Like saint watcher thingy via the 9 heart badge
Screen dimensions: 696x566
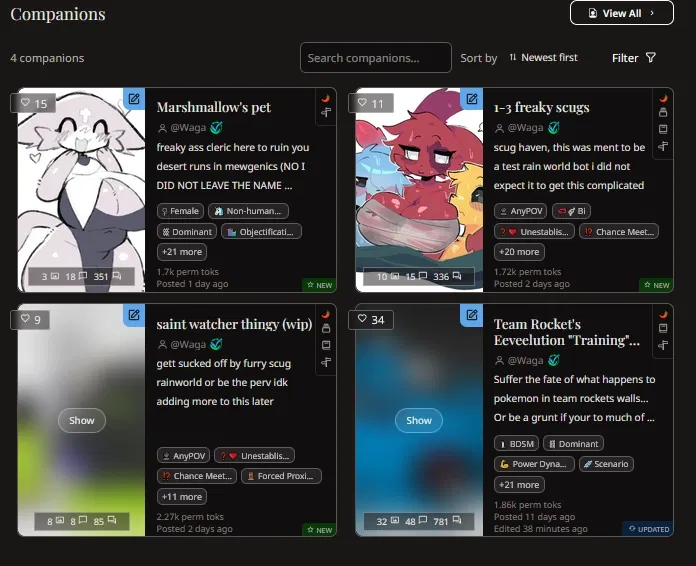point(30,319)
